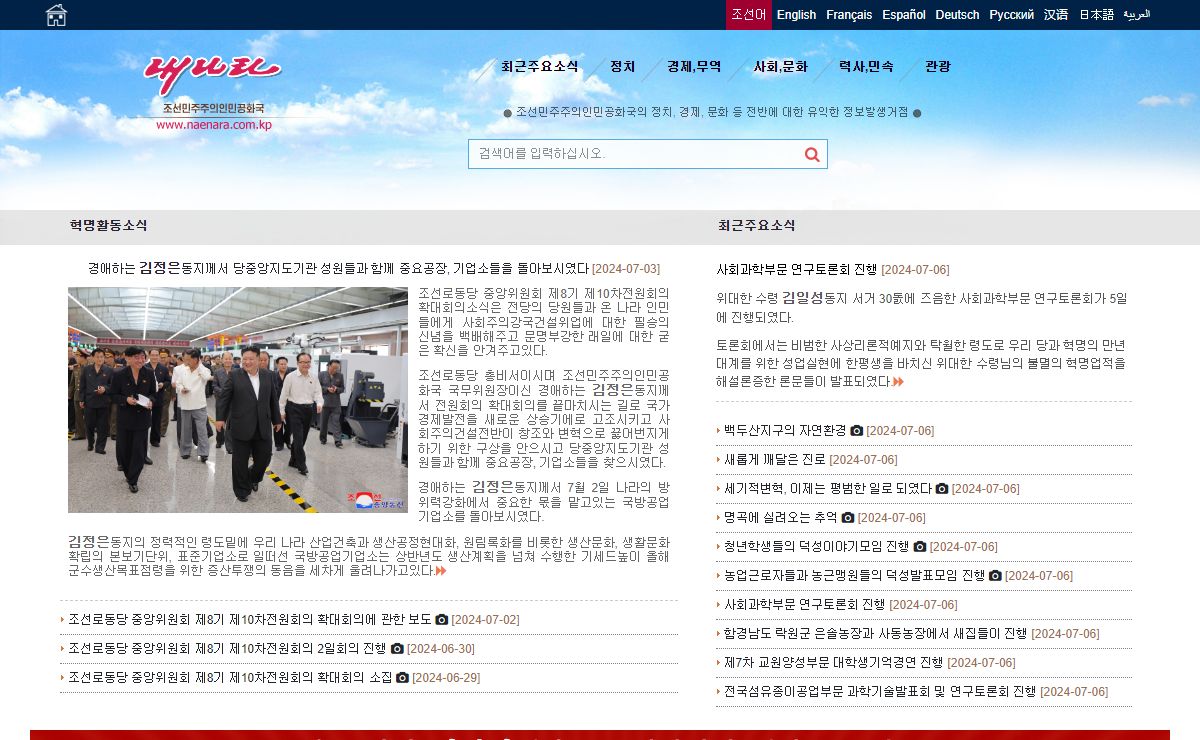This screenshot has height=740, width=1200.
Task: Open camera icon next to 청년학생들의 덕성이야기모임 진행
Action: point(920,547)
